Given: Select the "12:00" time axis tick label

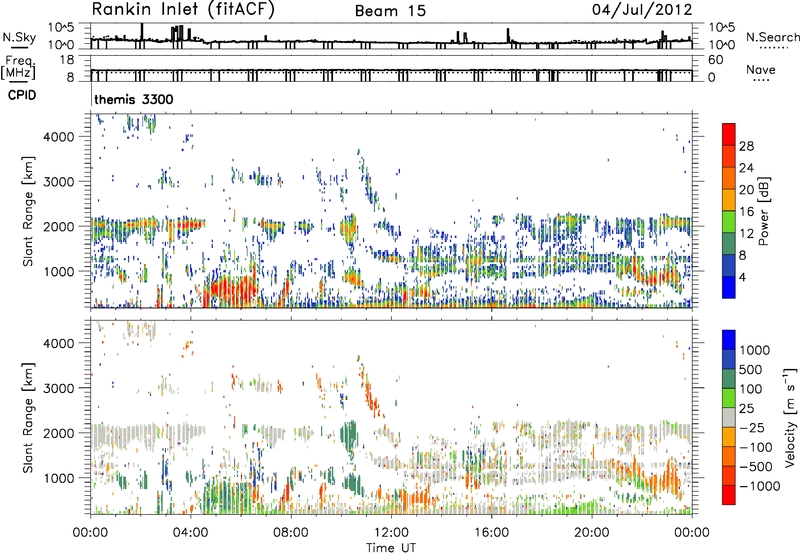Looking at the screenshot, I should point(391,533).
